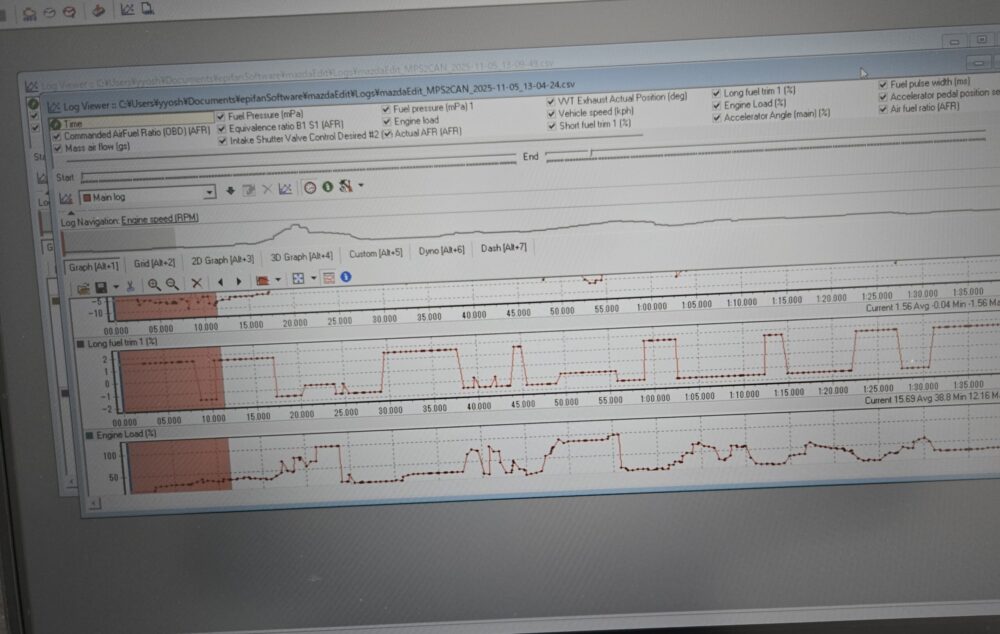Image resolution: width=1000 pixels, height=634 pixels.
Task: Open the Dyno [Alt+6] tab
Action: click(x=441, y=249)
